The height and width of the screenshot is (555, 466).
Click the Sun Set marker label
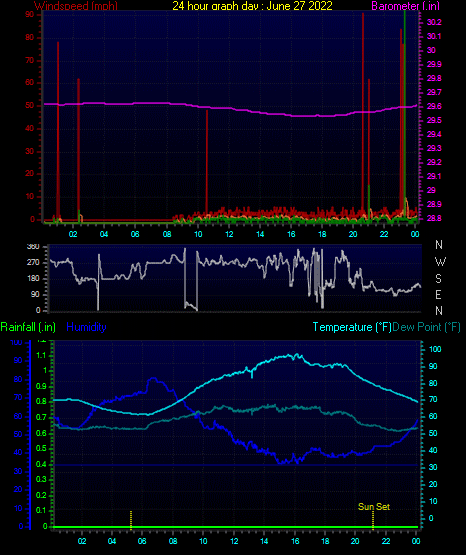tap(374, 507)
